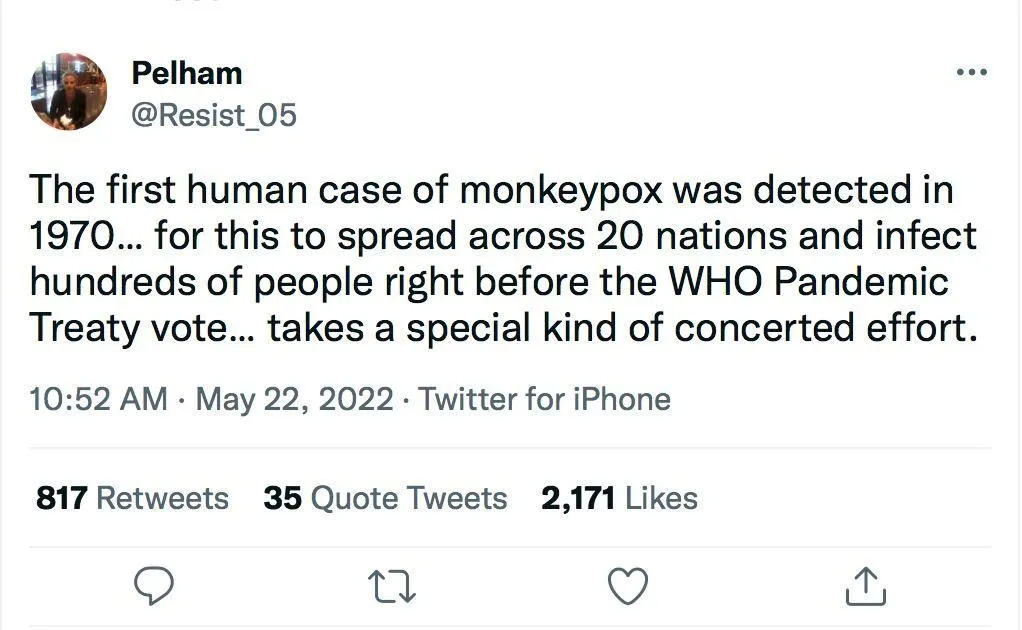Image resolution: width=1022 pixels, height=630 pixels.
Task: Click the Pelham display name
Action: 187,73
